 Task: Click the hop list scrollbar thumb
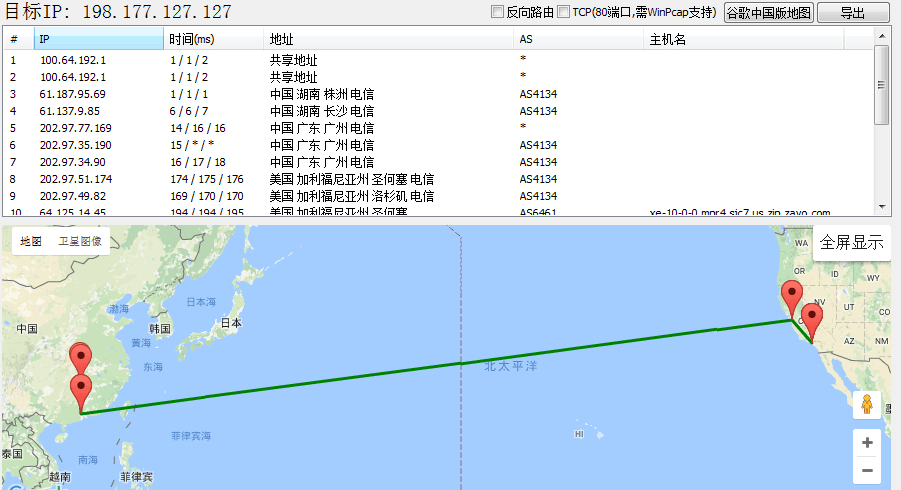click(881, 85)
